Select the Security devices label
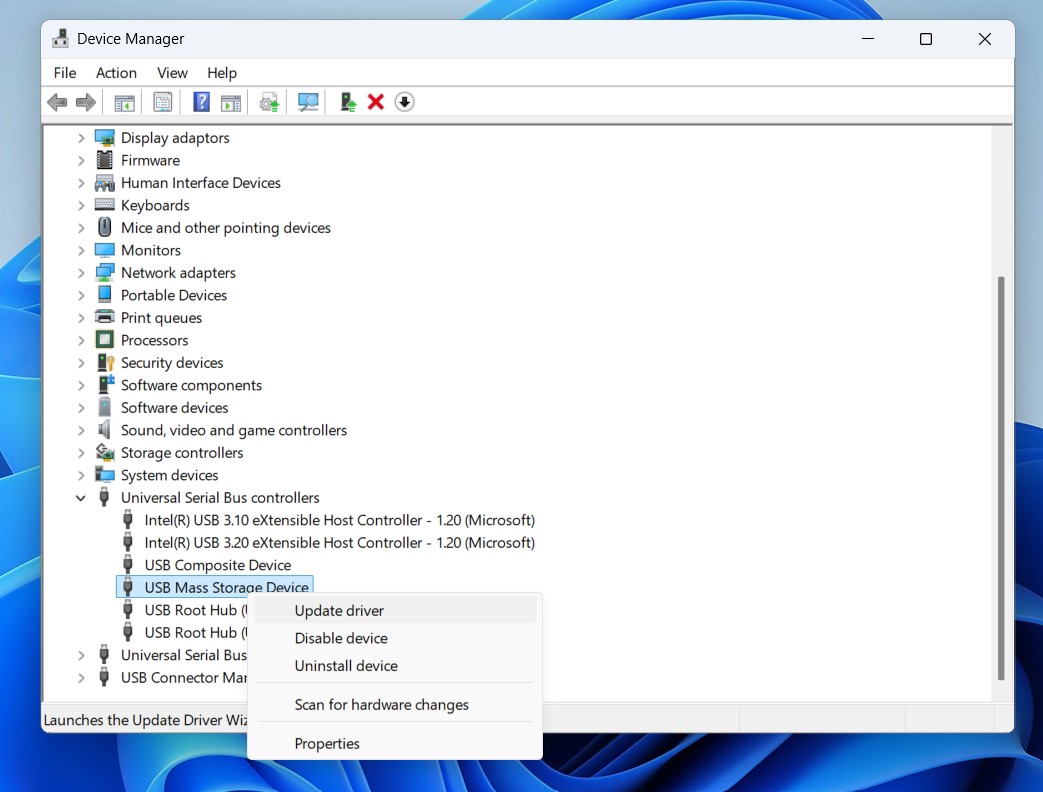The width and height of the screenshot is (1043, 792). (172, 363)
